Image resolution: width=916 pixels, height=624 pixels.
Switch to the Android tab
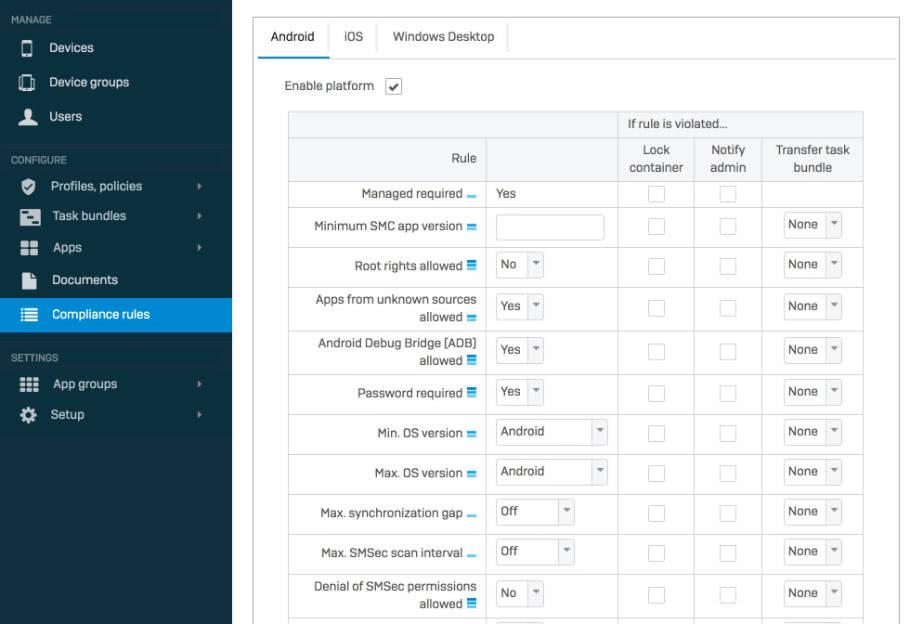click(x=293, y=37)
